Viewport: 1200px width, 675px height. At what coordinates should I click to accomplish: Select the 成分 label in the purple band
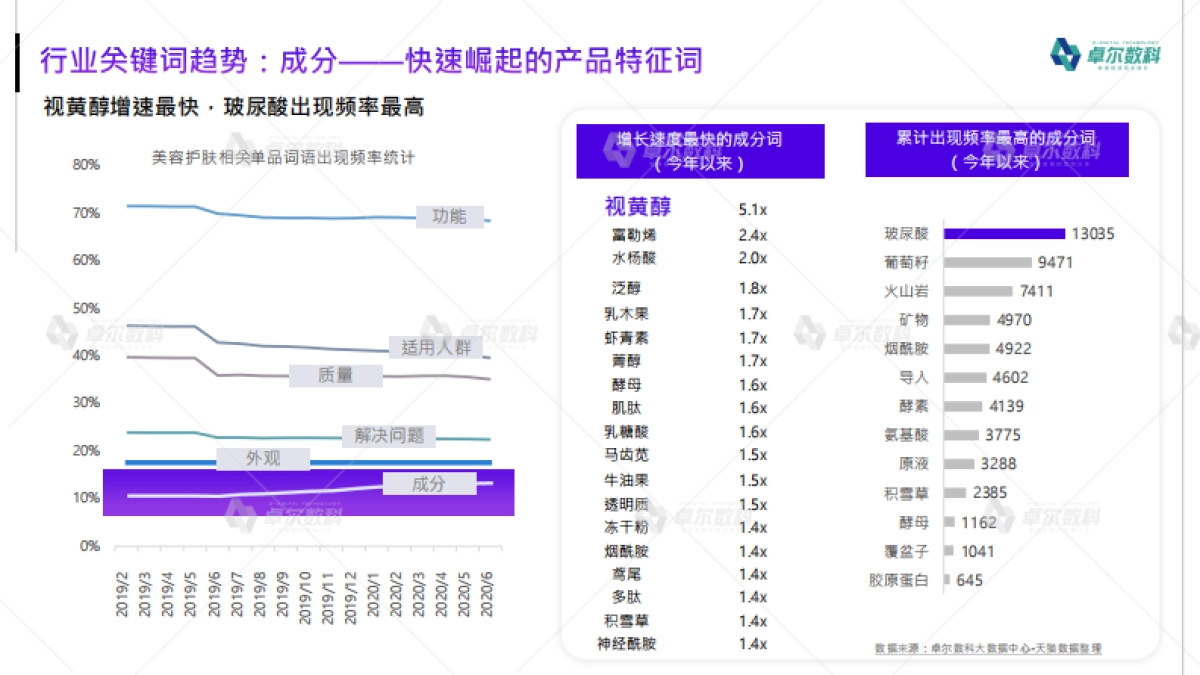pyautogui.click(x=430, y=484)
